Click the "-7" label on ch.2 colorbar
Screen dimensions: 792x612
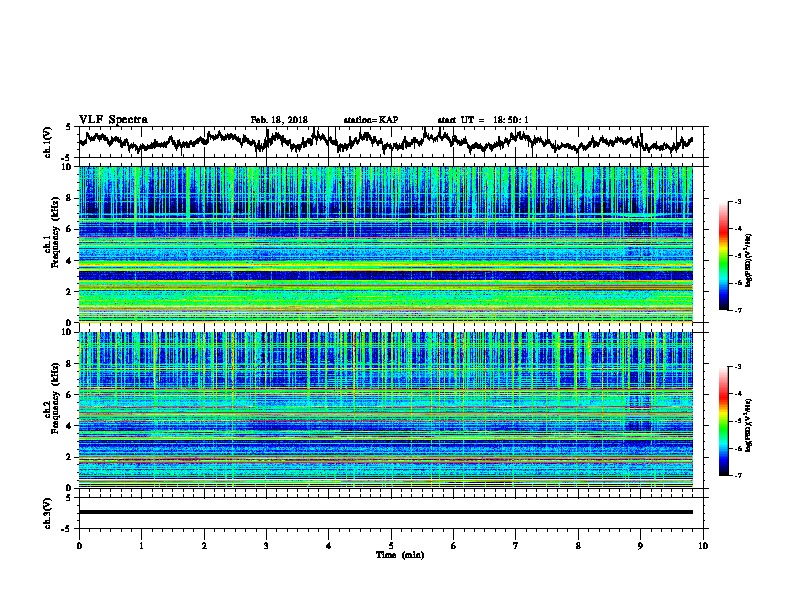pyautogui.click(x=738, y=476)
